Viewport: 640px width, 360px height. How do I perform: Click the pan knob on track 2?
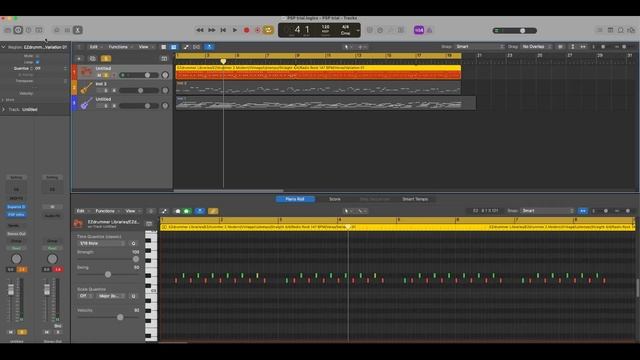(x=165, y=90)
